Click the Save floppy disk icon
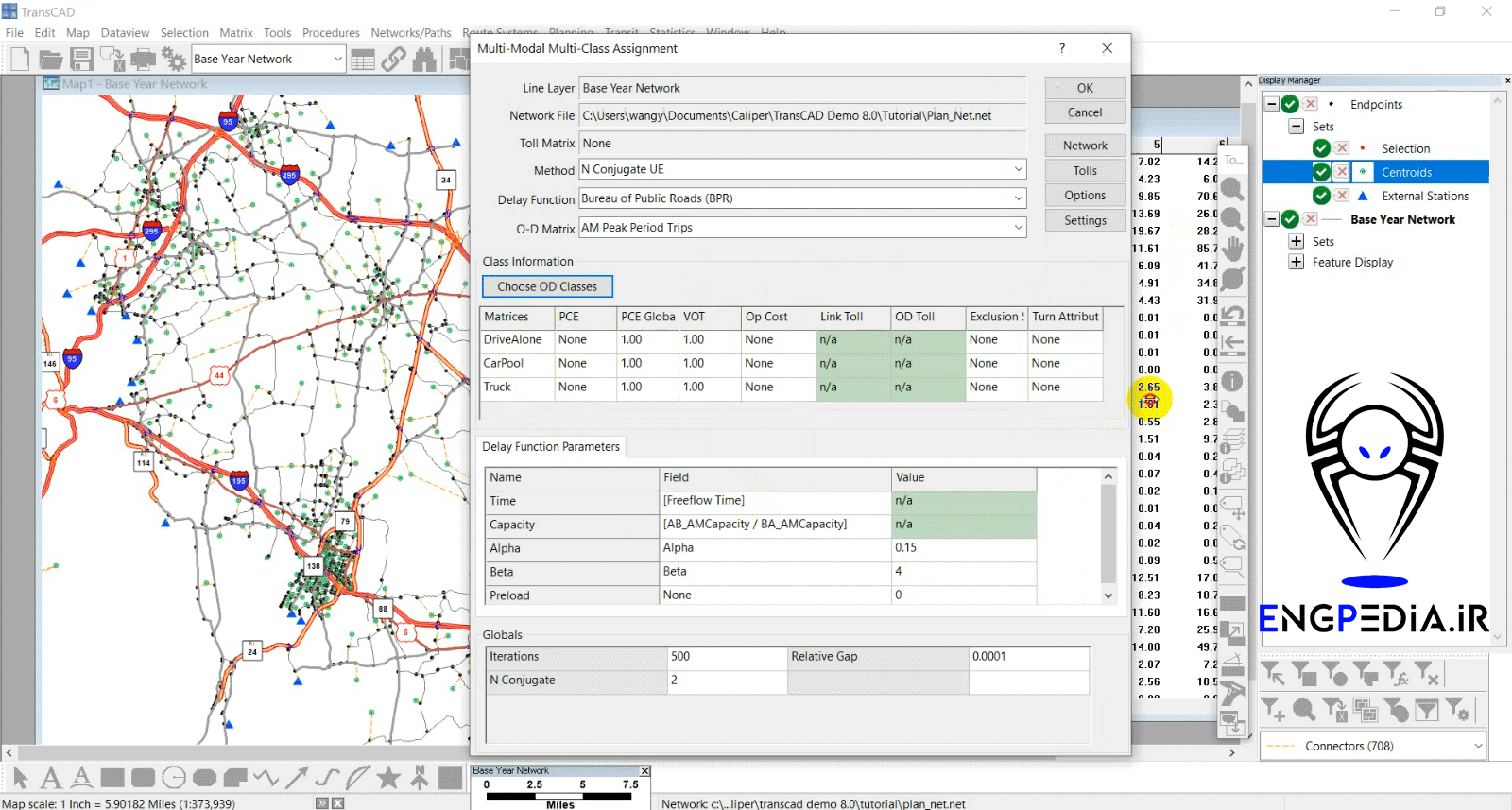The height and width of the screenshot is (810, 1512). 81,59
